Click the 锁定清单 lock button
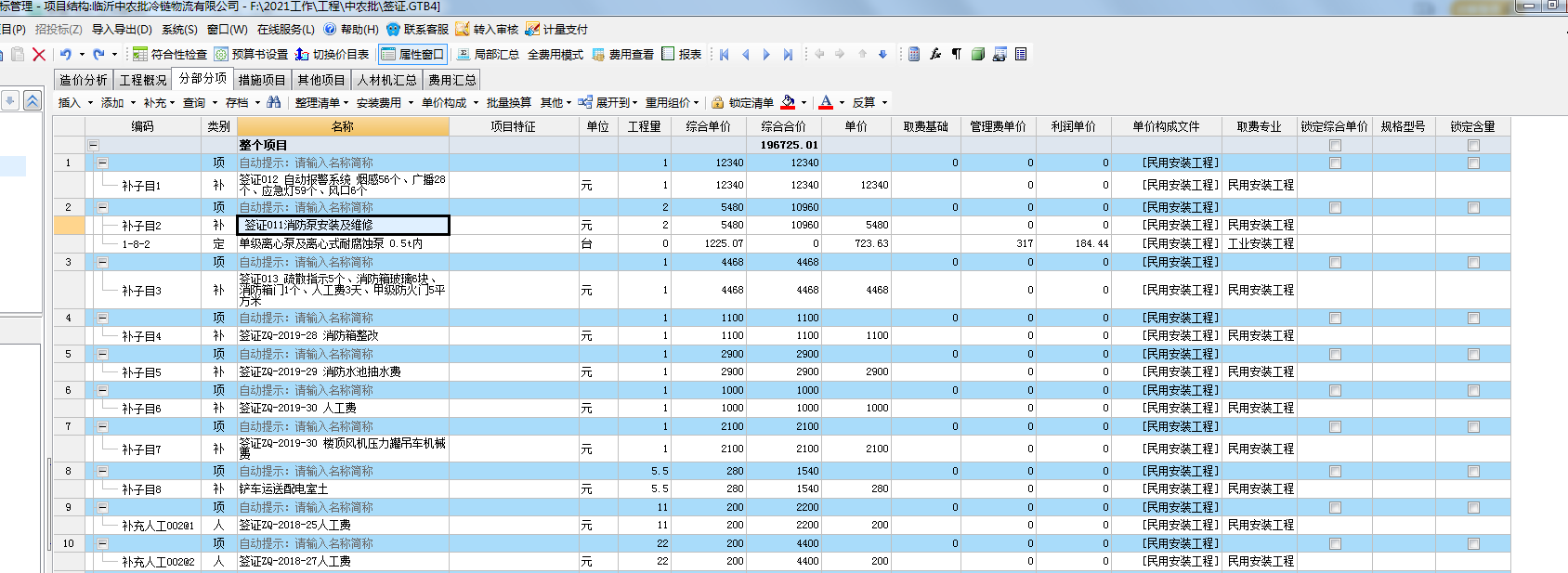The width and height of the screenshot is (1568, 573). (743, 102)
